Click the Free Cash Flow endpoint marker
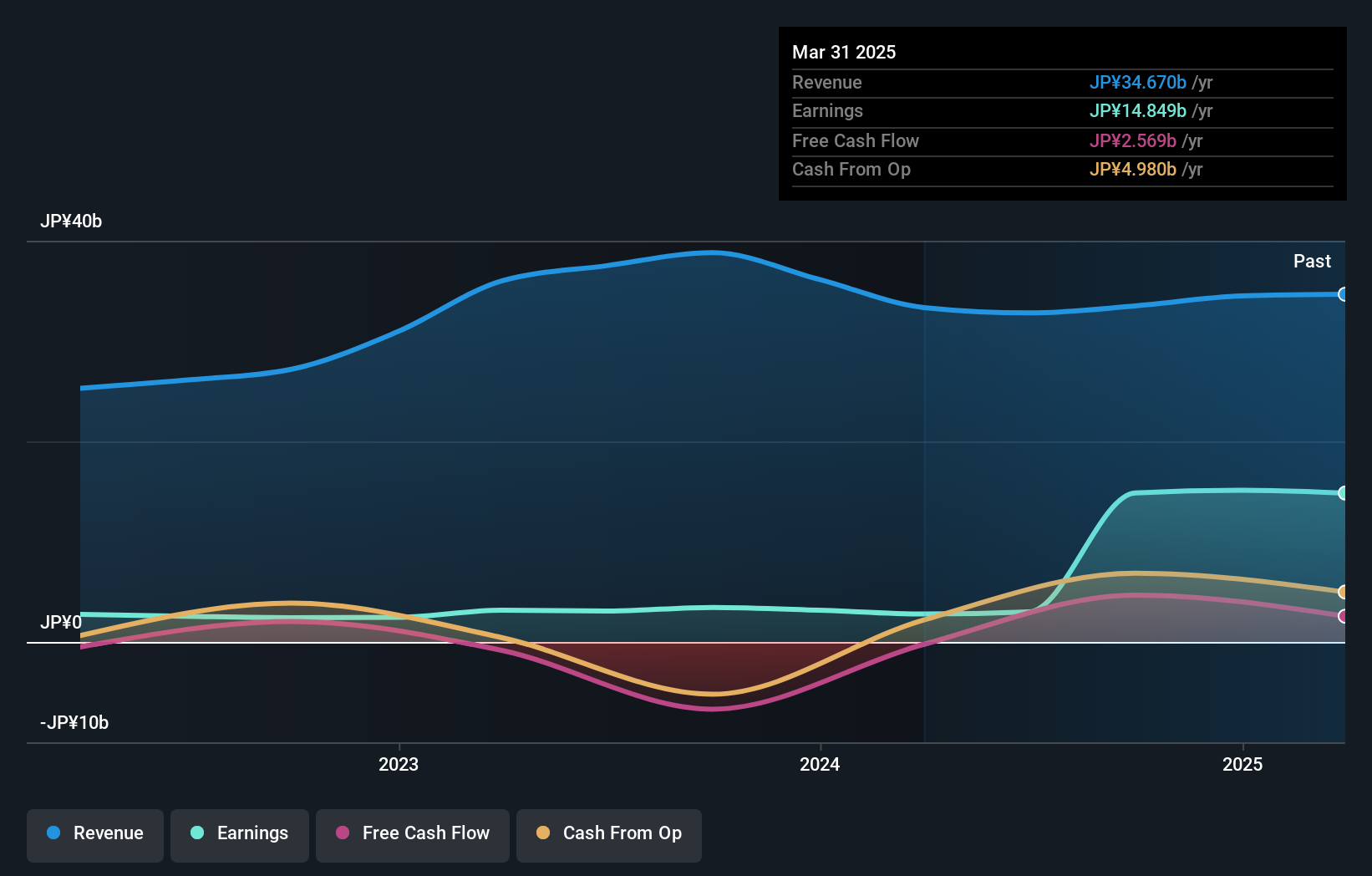The height and width of the screenshot is (876, 1372). 1344,616
